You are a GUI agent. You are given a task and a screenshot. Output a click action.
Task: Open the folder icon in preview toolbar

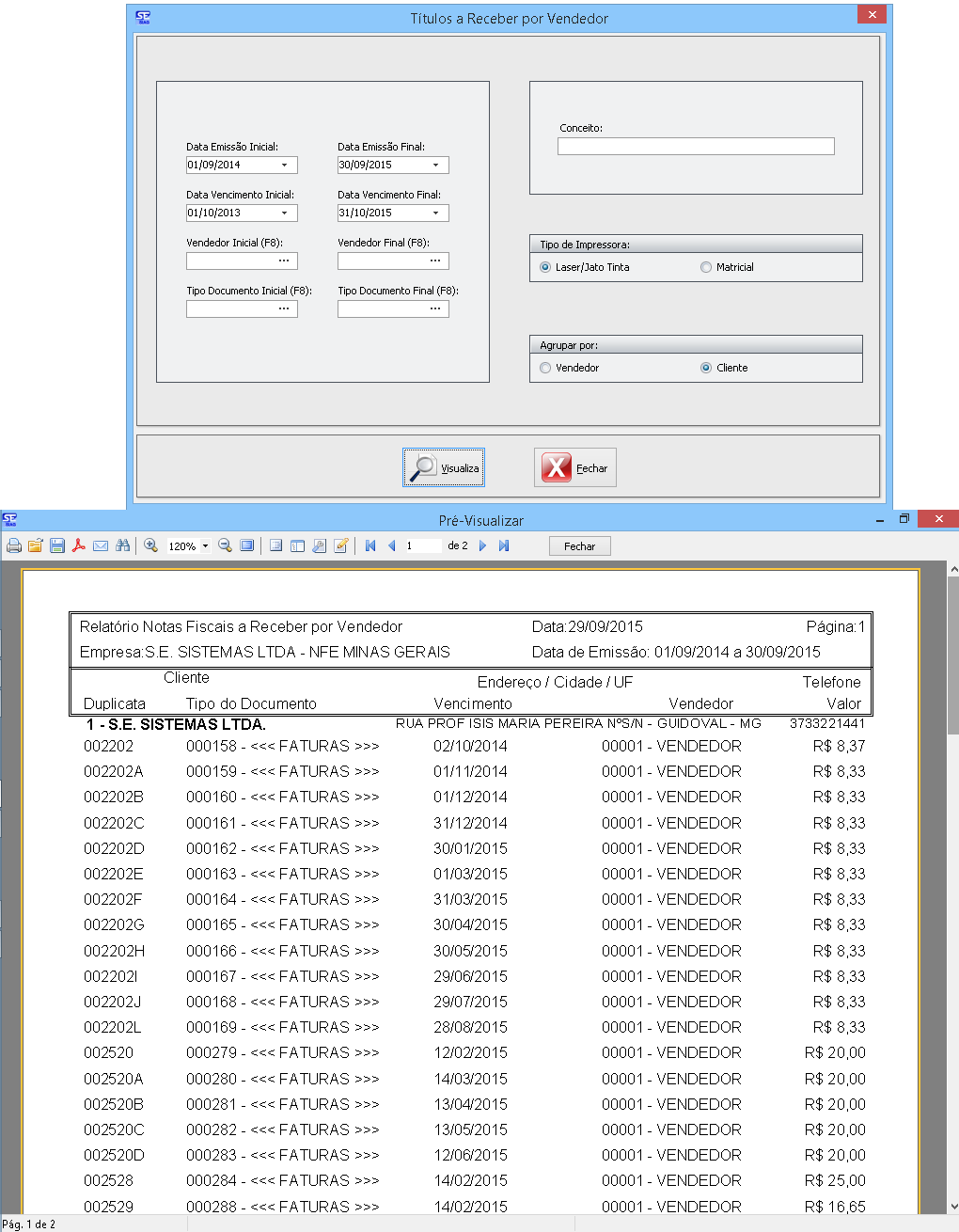click(36, 545)
